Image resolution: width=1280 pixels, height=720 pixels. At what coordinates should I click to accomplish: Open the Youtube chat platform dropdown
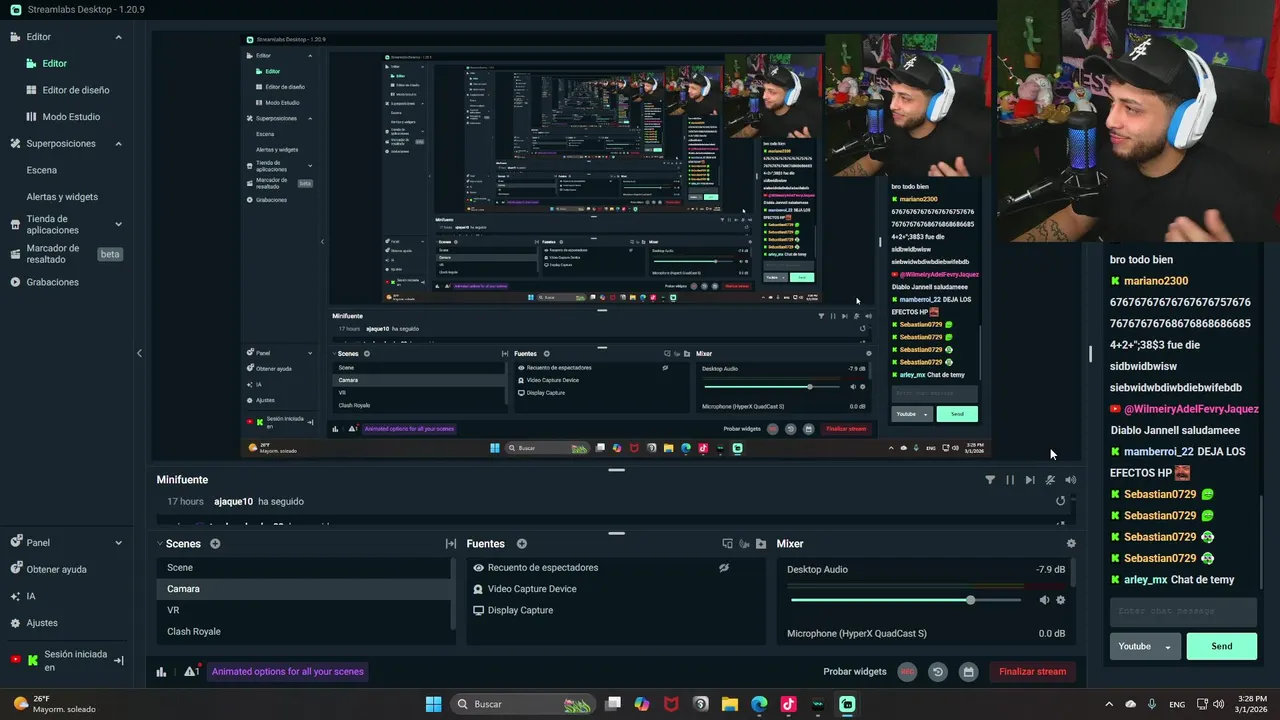(x=1145, y=646)
